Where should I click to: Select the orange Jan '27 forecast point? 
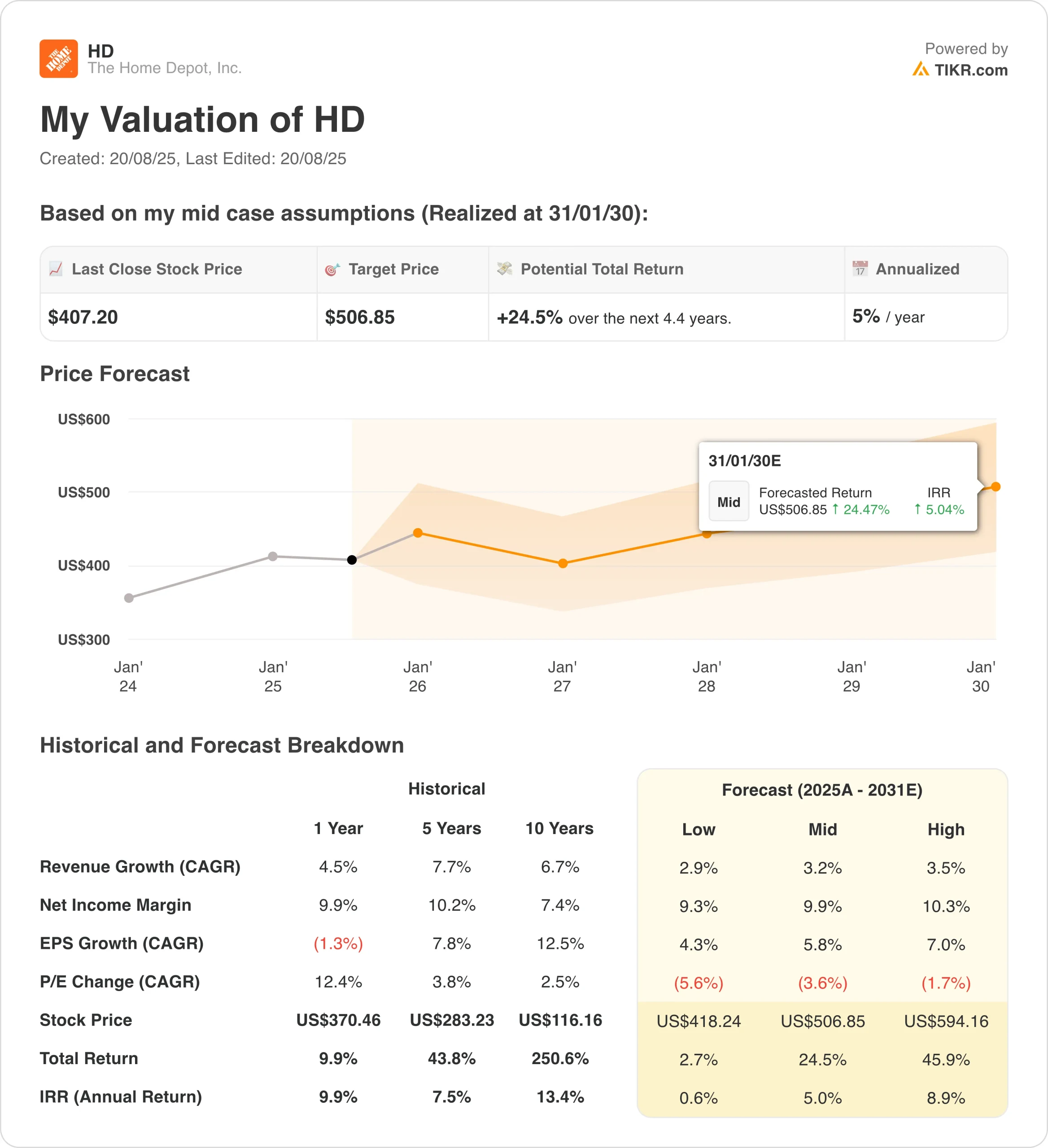563,563
